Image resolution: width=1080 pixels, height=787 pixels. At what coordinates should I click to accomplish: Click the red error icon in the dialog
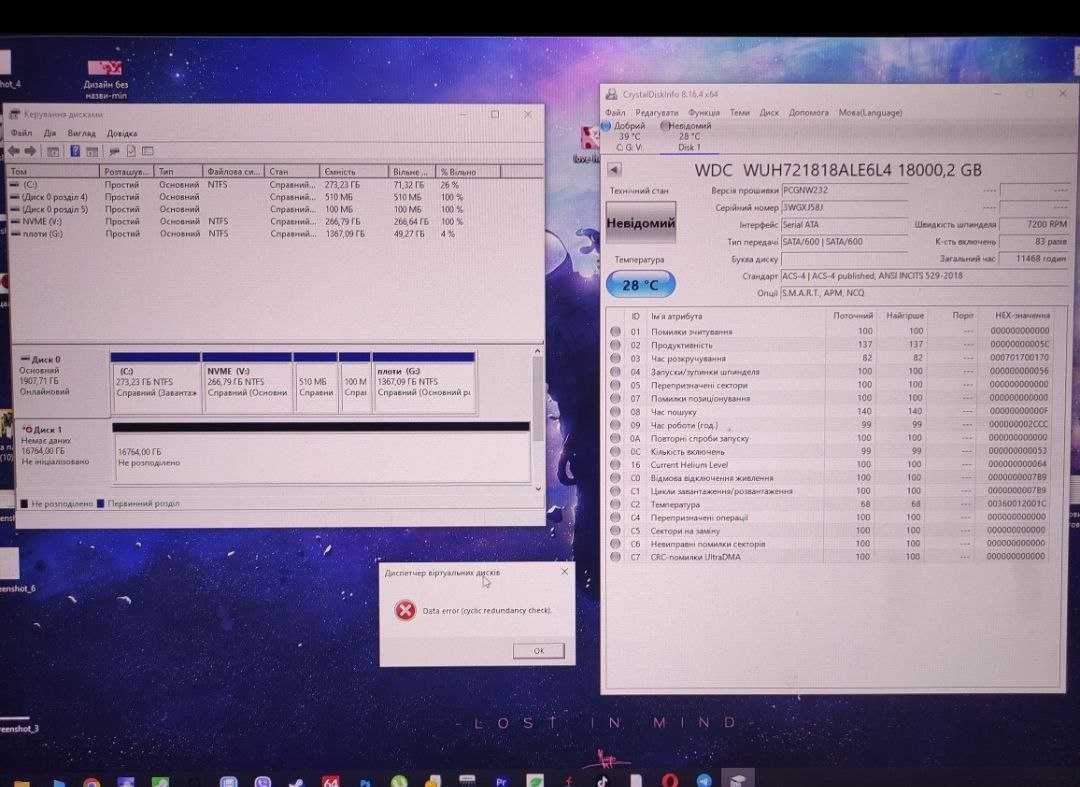(405, 610)
